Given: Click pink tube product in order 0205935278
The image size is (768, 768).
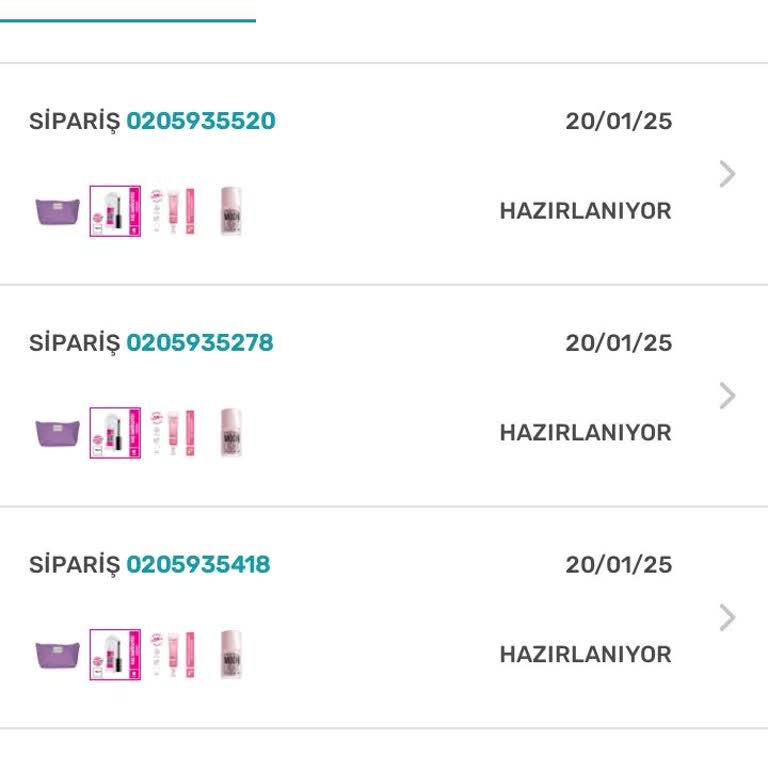Looking at the screenshot, I should coord(173,433).
